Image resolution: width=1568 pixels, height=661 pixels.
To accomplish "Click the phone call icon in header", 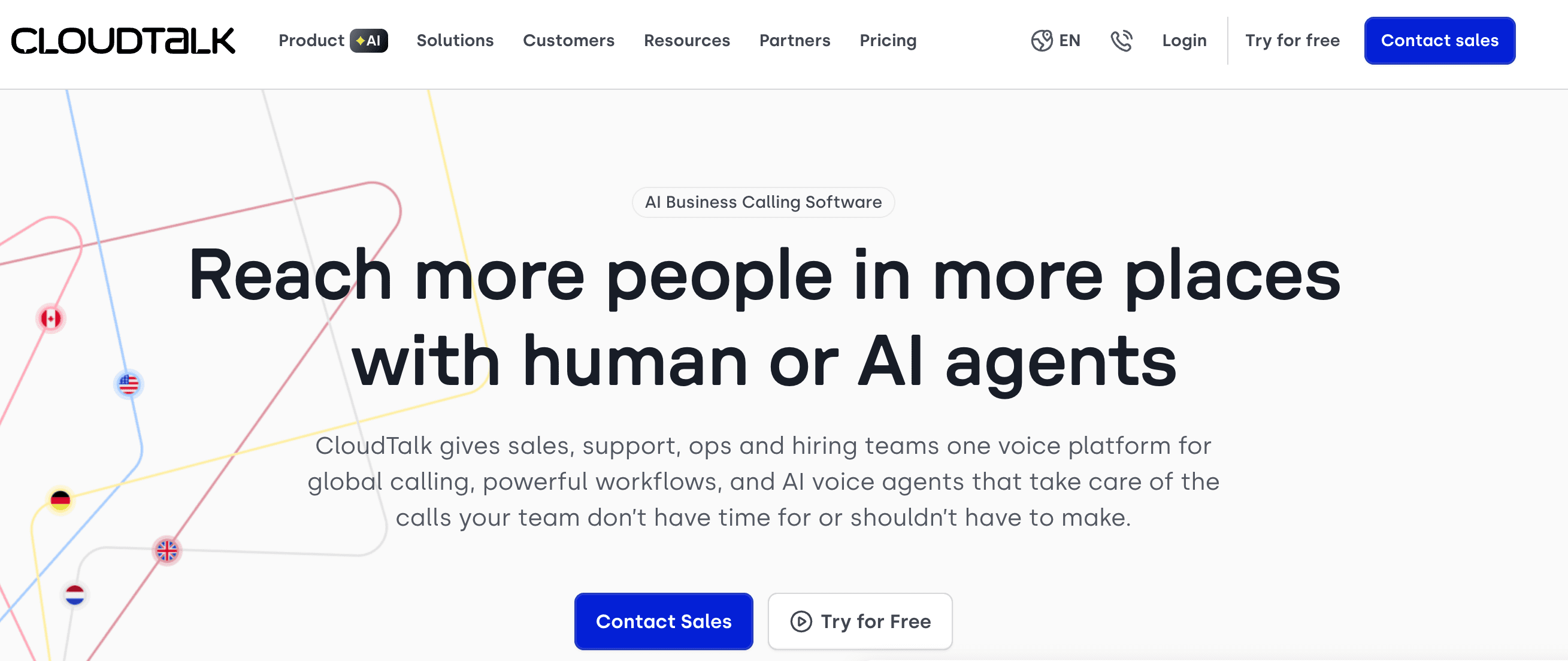I will coord(1121,41).
